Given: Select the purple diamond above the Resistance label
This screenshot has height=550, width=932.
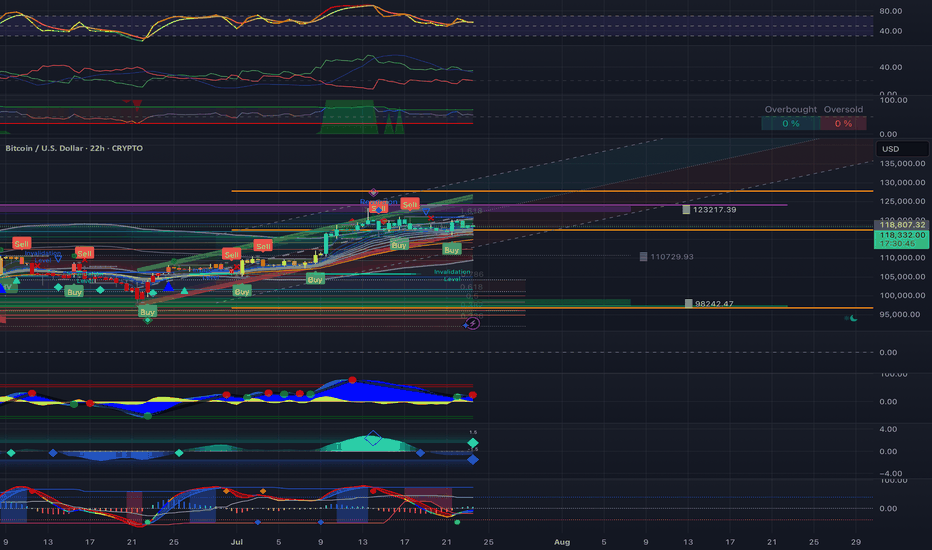Looking at the screenshot, I should click(x=373, y=193).
